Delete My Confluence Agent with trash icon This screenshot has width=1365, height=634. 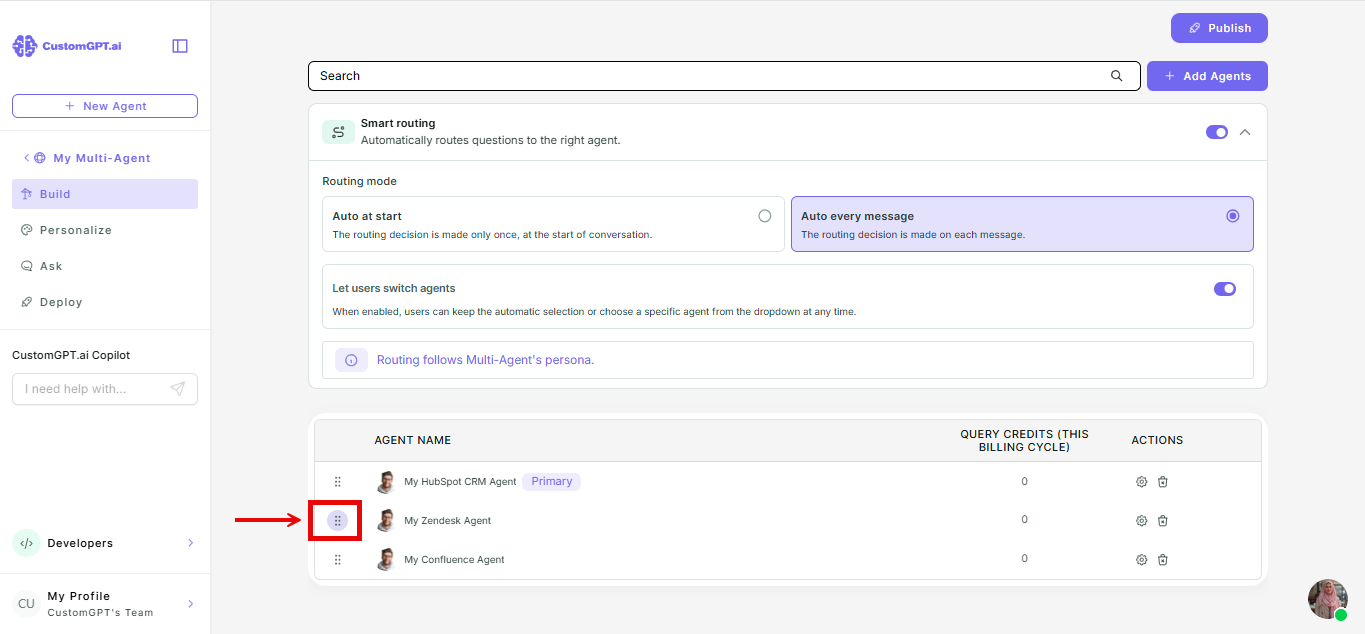pos(1163,560)
